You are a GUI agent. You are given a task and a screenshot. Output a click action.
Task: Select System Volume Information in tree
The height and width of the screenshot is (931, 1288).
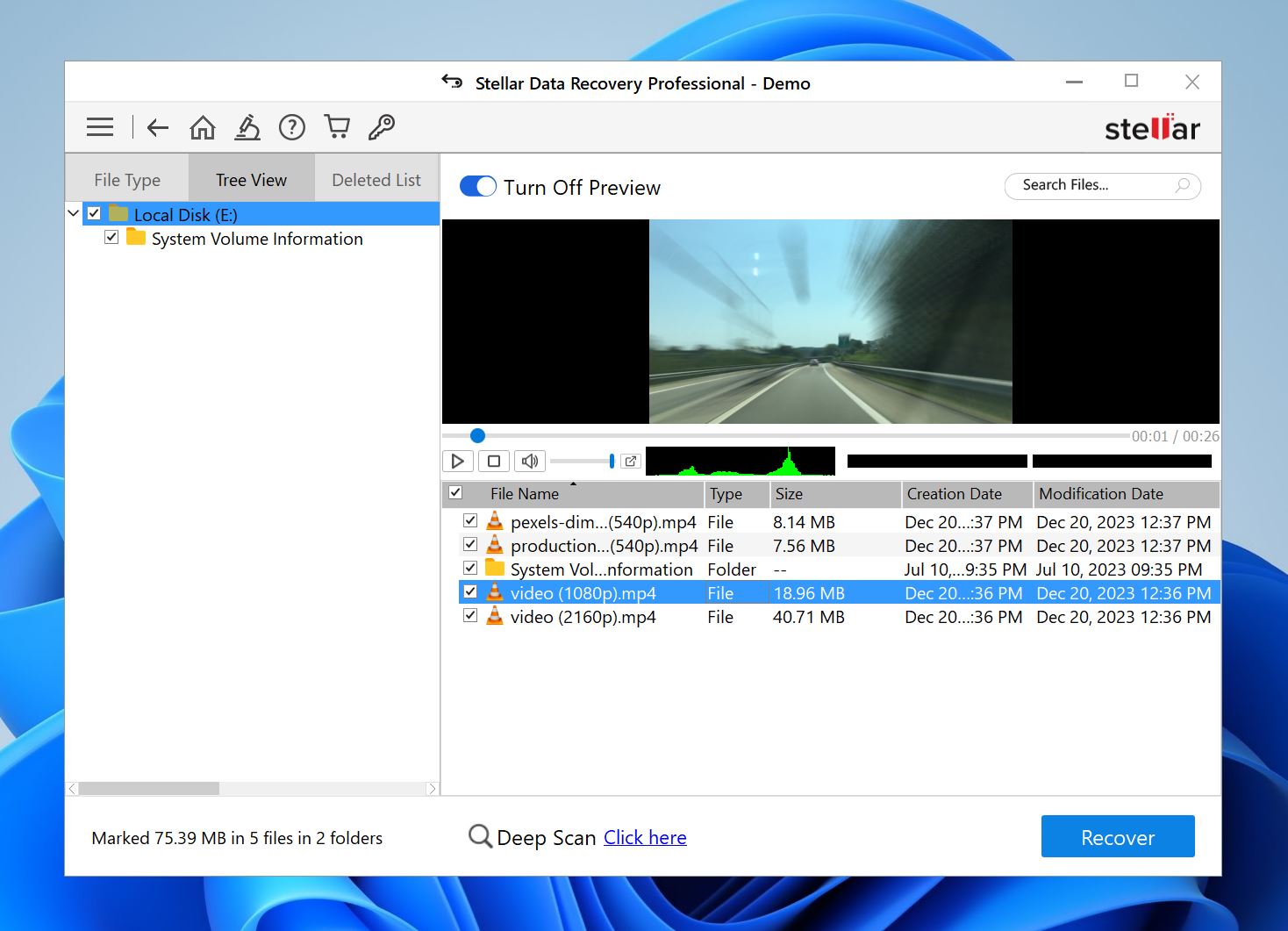(x=257, y=239)
